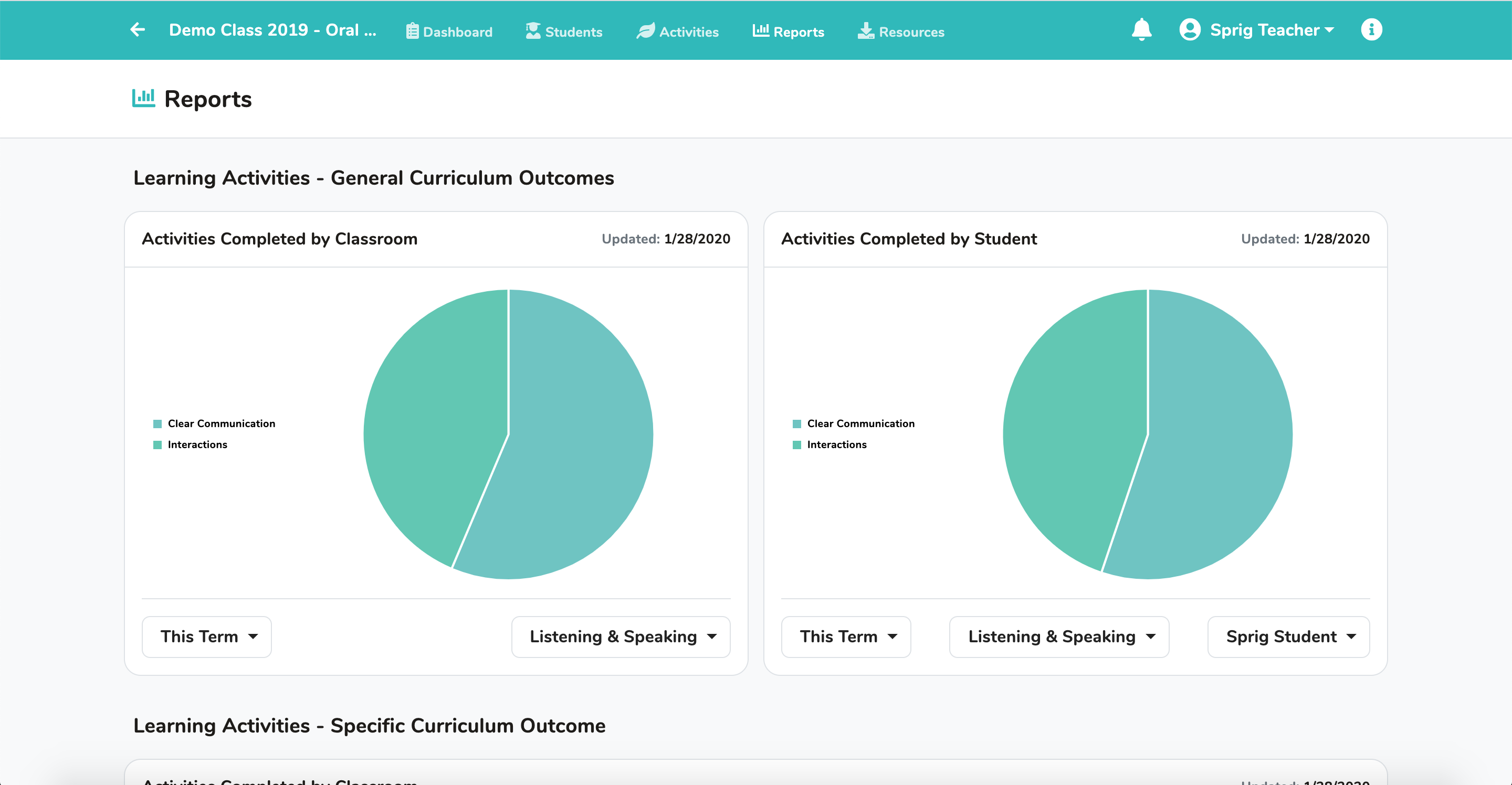Click the Reports heading chart icon
The image size is (1512, 785).
[143, 99]
